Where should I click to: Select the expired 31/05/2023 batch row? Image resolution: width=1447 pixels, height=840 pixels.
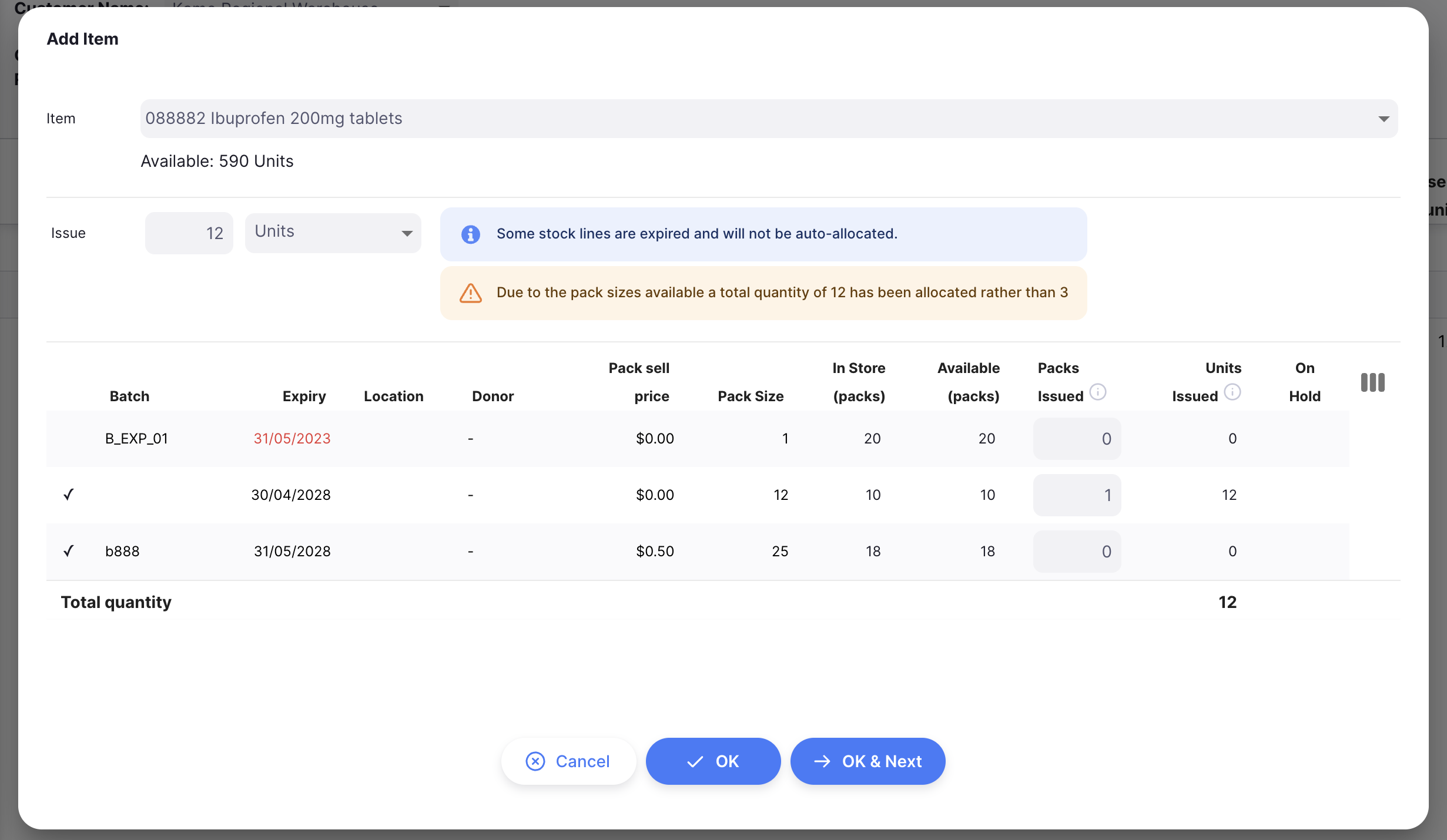tap(698, 439)
